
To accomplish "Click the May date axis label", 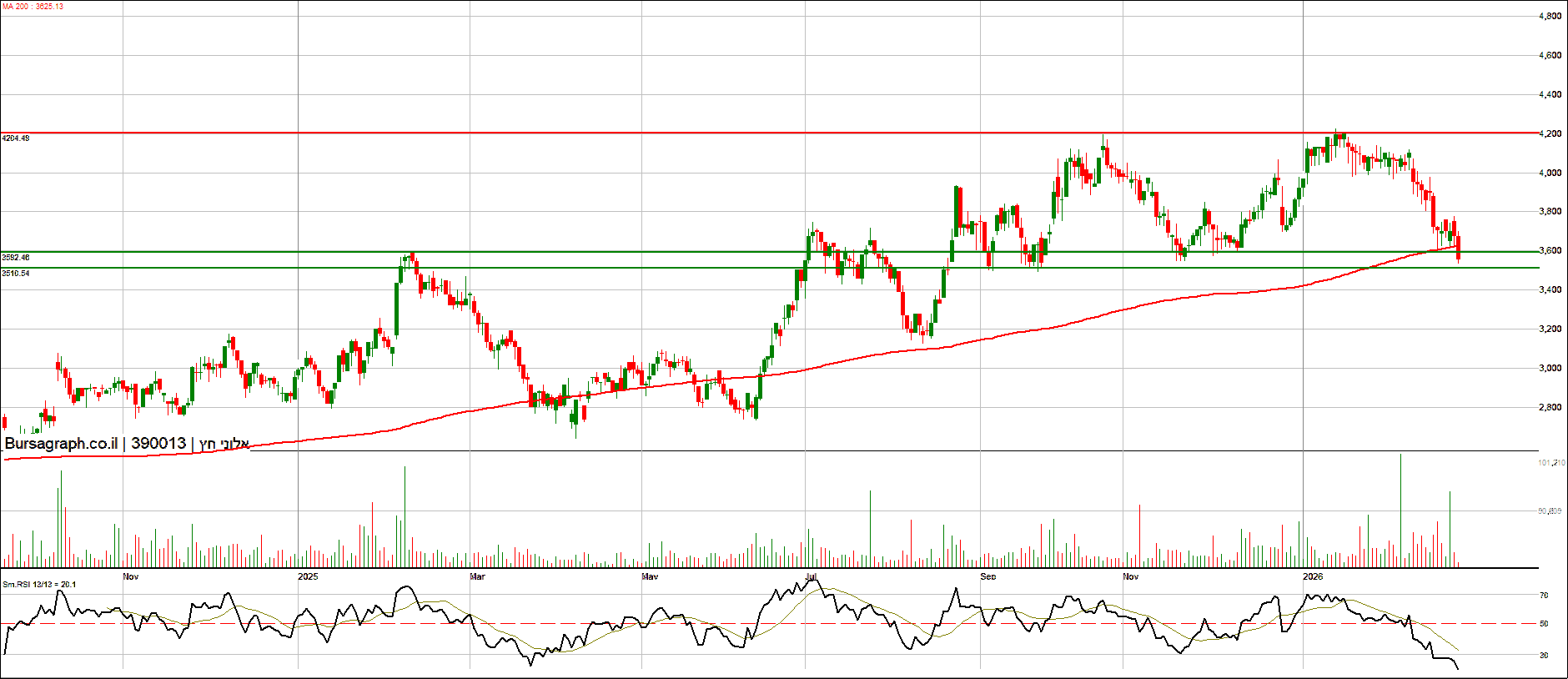I will (x=650, y=576).
